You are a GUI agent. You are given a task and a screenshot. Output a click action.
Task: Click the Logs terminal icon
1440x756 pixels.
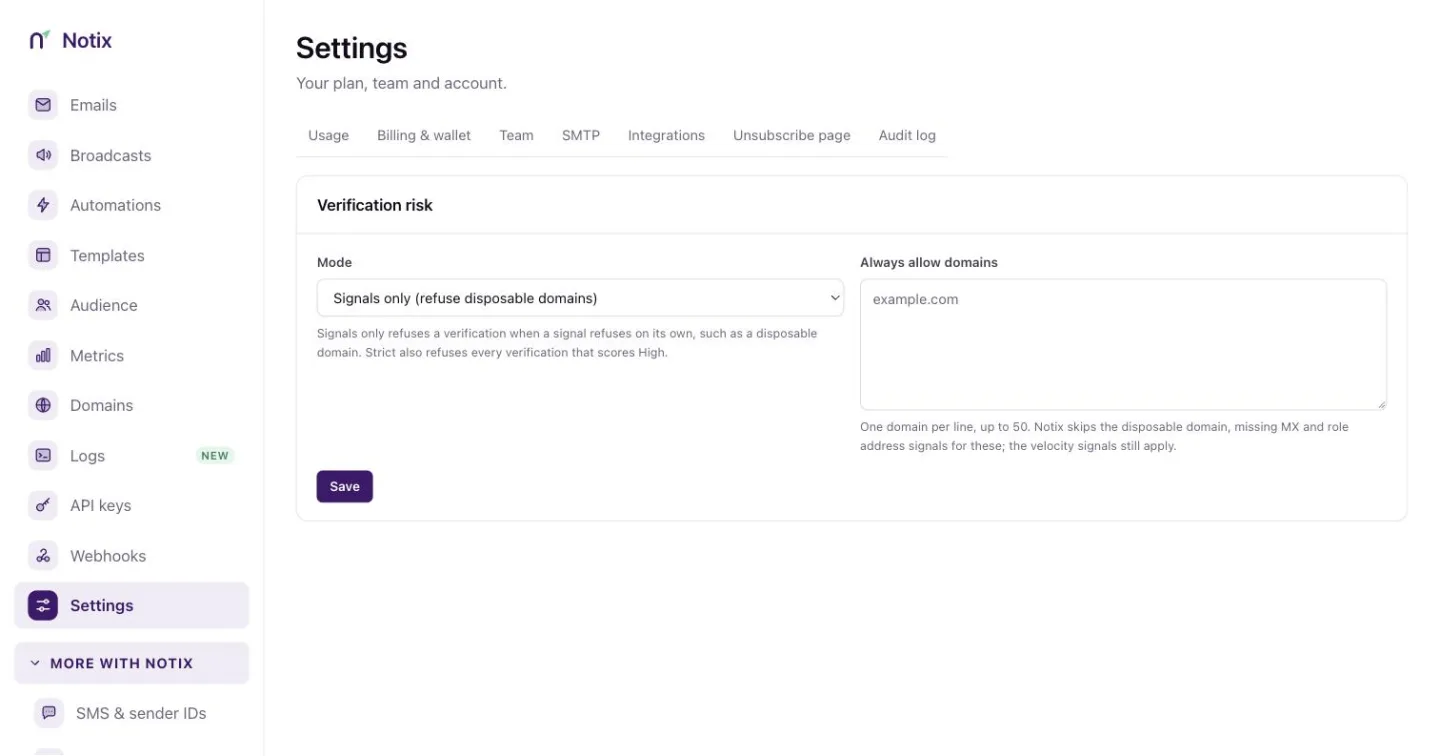click(x=43, y=455)
